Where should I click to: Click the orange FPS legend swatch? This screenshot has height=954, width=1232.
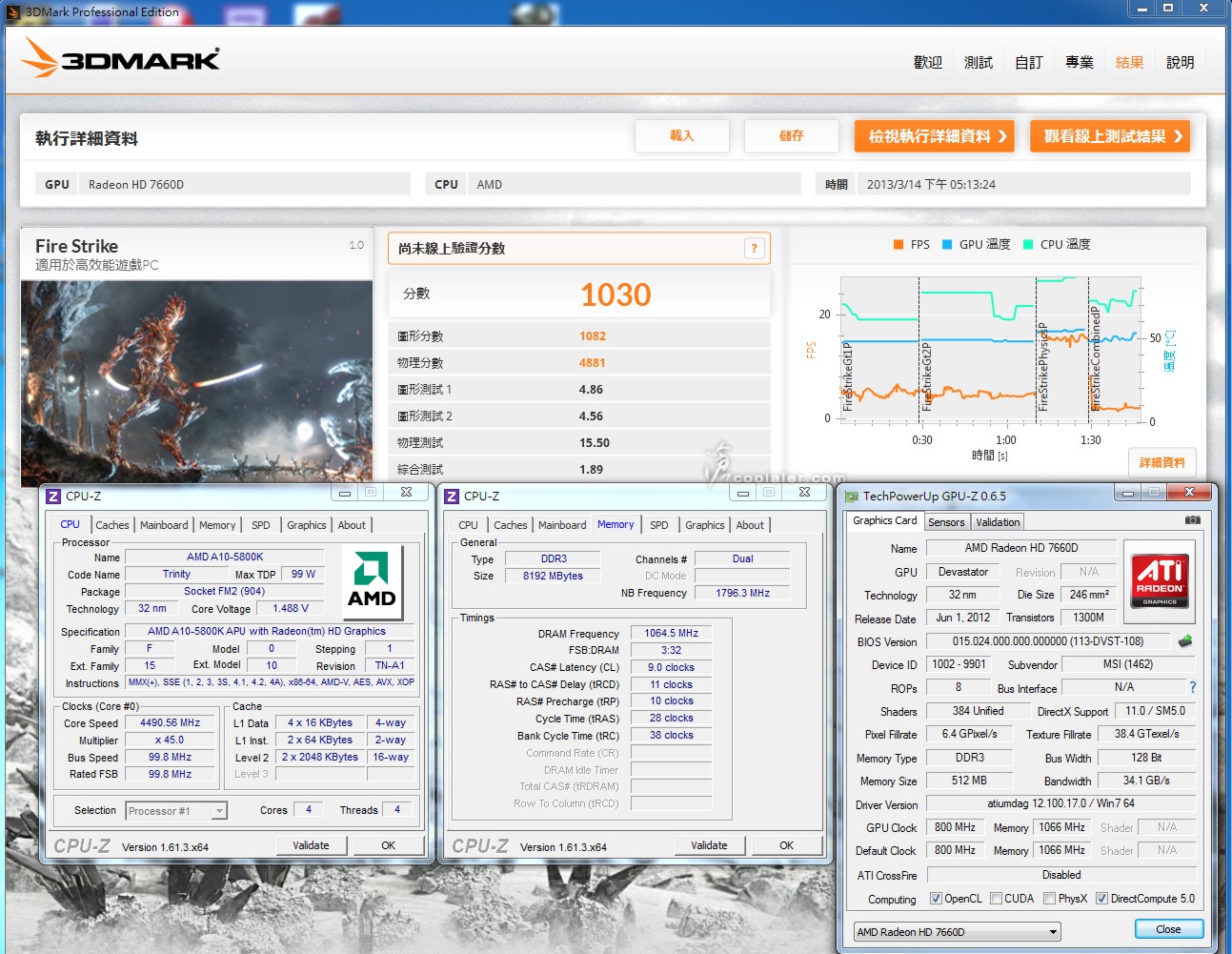[x=899, y=245]
